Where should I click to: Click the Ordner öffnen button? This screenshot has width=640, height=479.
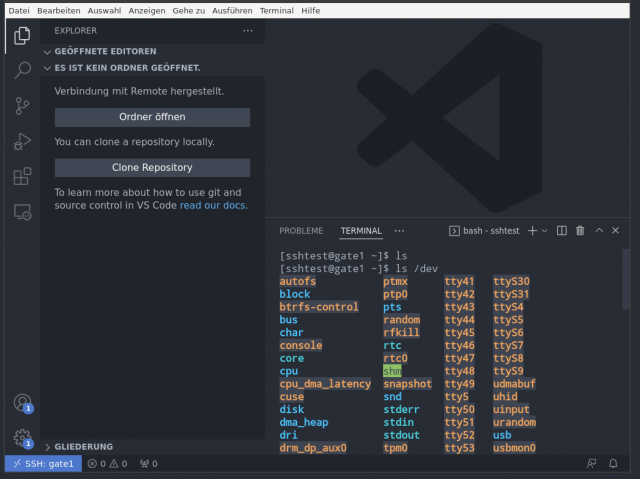click(x=152, y=117)
